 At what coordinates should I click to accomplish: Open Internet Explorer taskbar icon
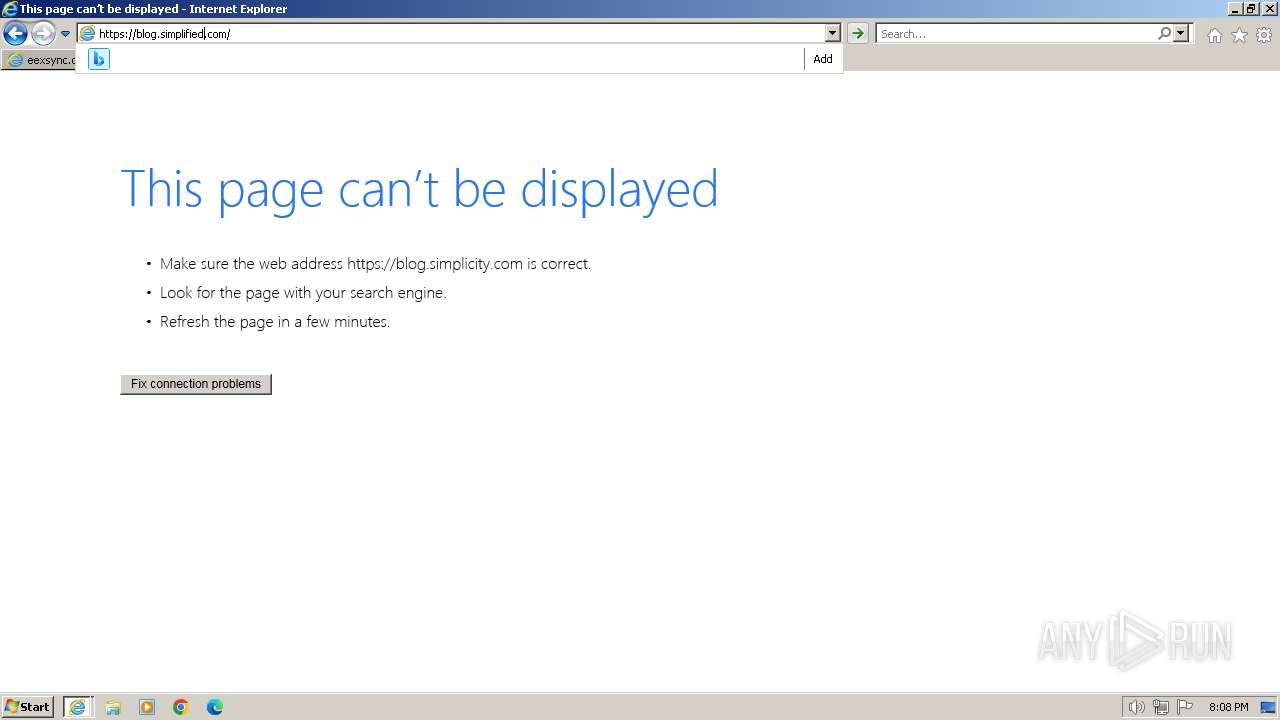[78, 707]
